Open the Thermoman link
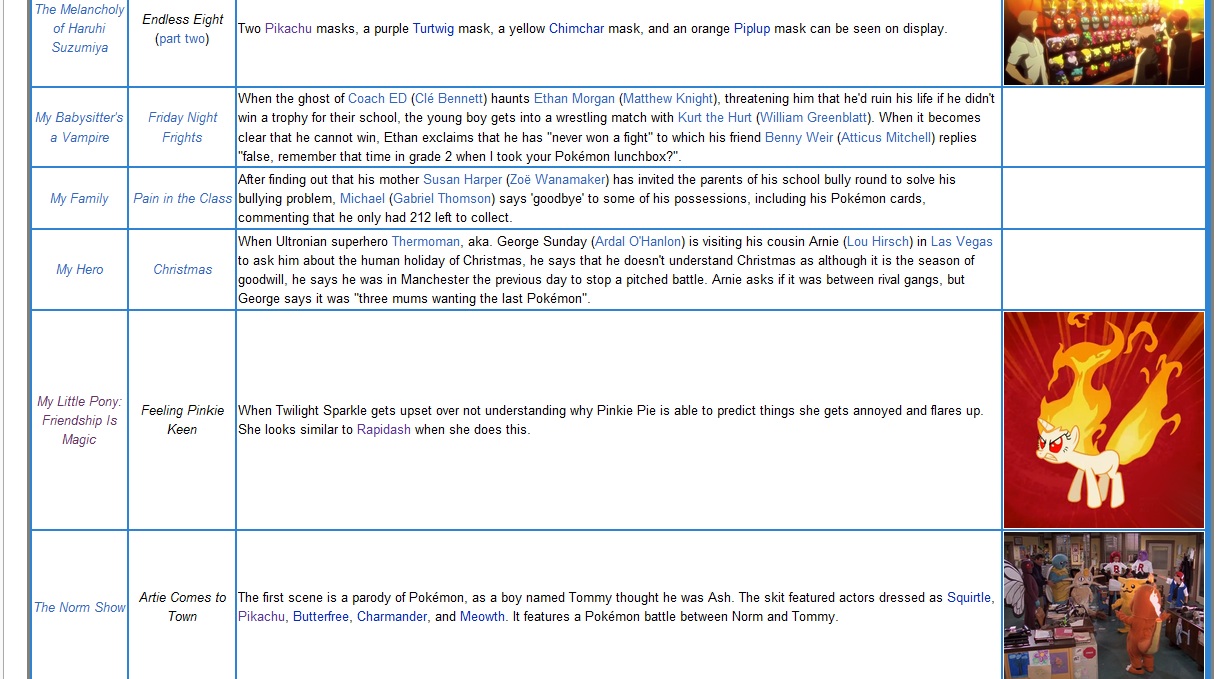Viewport: 1223px width, 679px height. click(x=426, y=242)
